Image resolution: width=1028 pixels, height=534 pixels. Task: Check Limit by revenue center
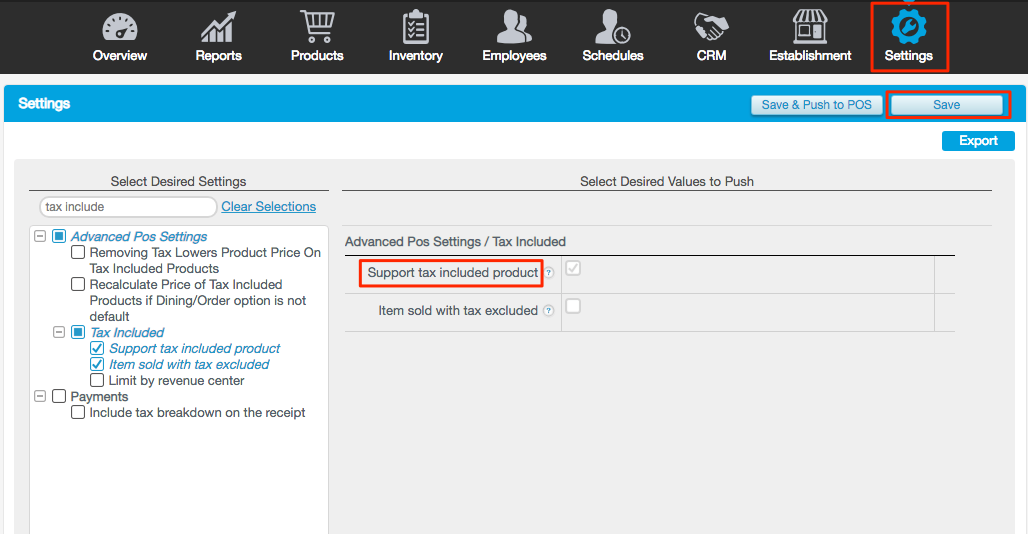click(x=97, y=381)
